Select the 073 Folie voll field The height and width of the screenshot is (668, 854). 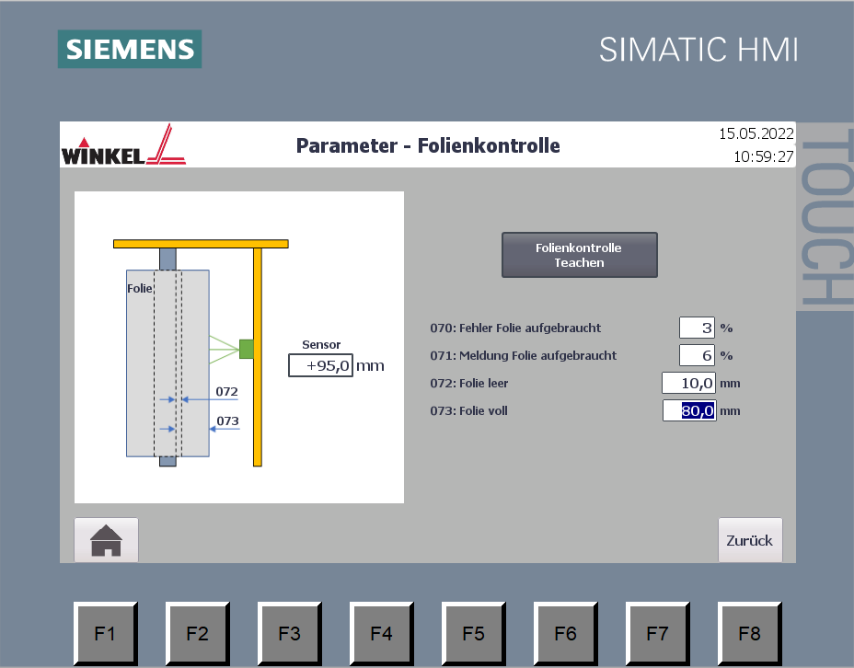(x=689, y=410)
